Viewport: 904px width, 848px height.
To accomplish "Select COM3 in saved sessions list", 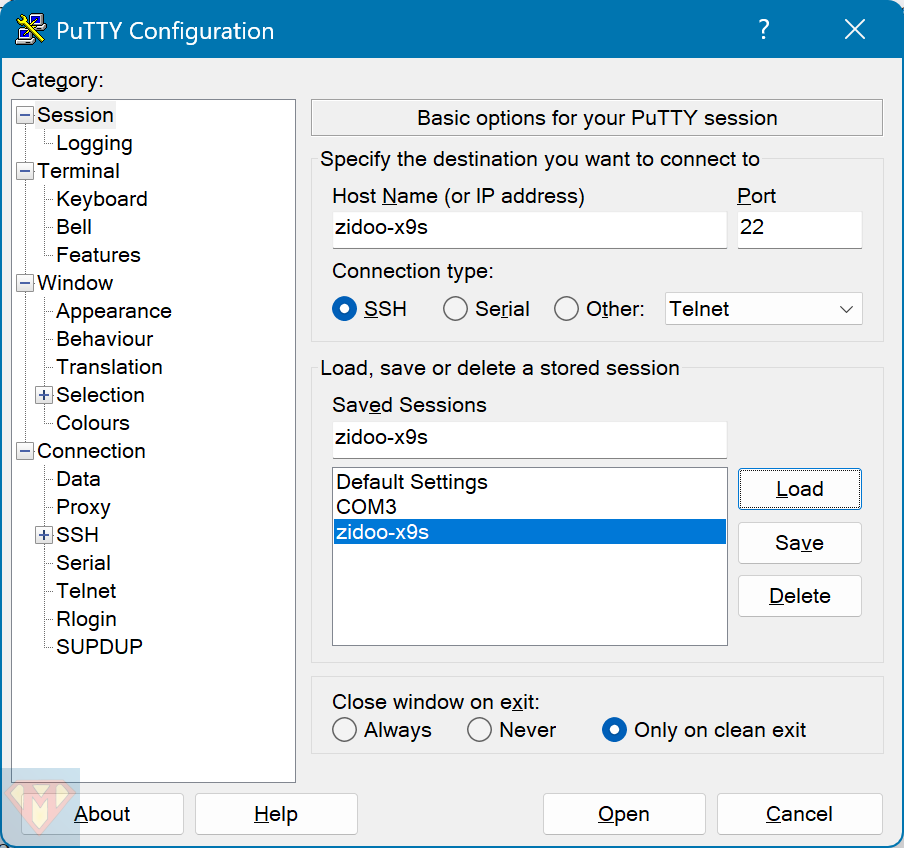I will click(529, 507).
